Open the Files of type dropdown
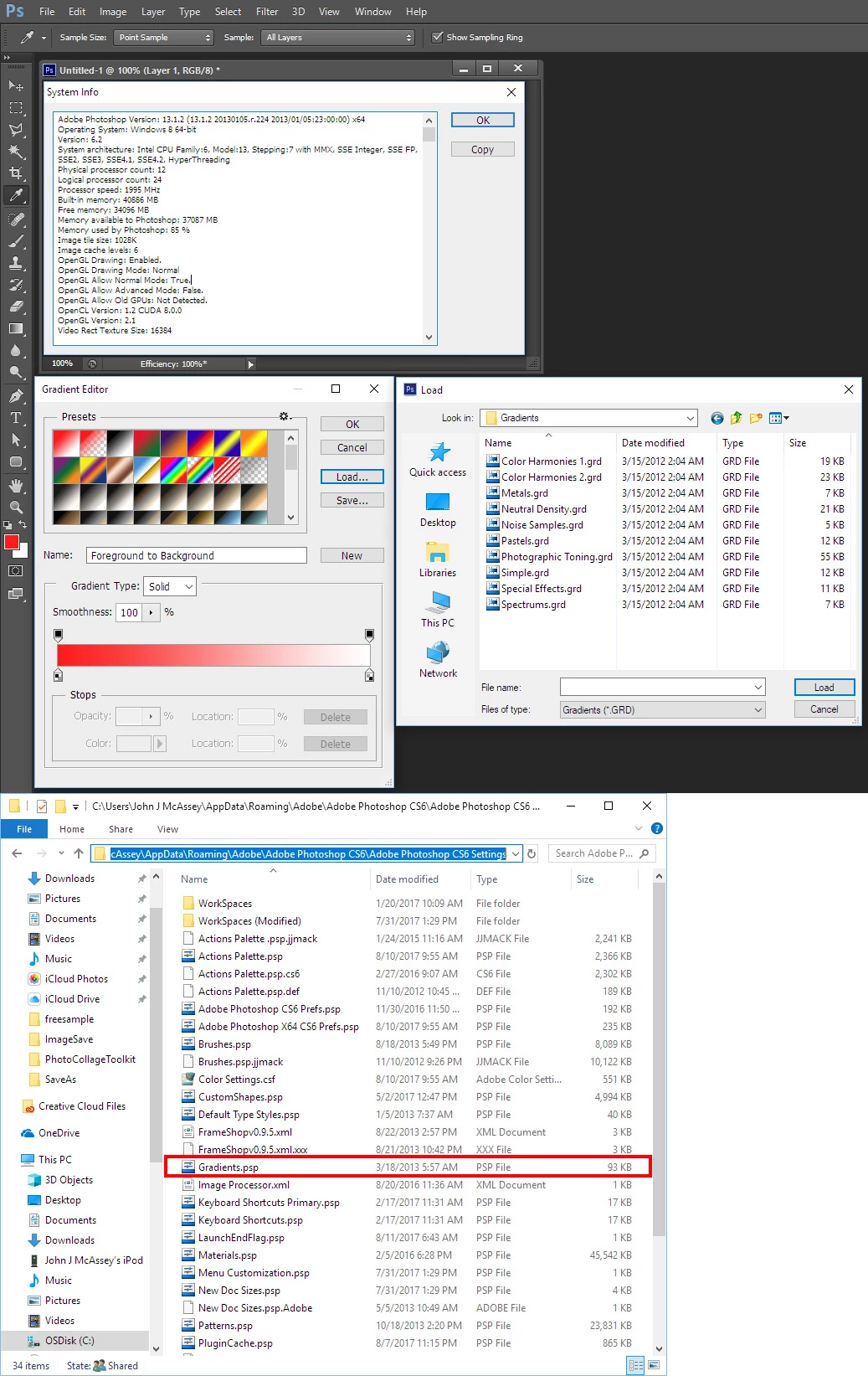This screenshot has height=1376, width=868. [663, 709]
